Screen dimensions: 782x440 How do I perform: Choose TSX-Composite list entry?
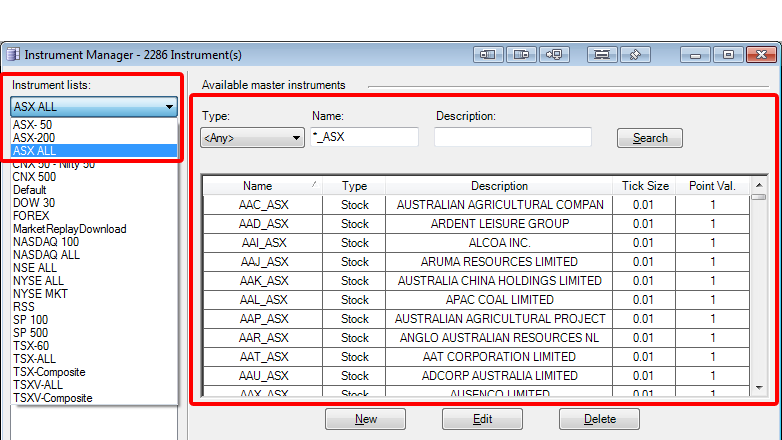click(x=94, y=372)
